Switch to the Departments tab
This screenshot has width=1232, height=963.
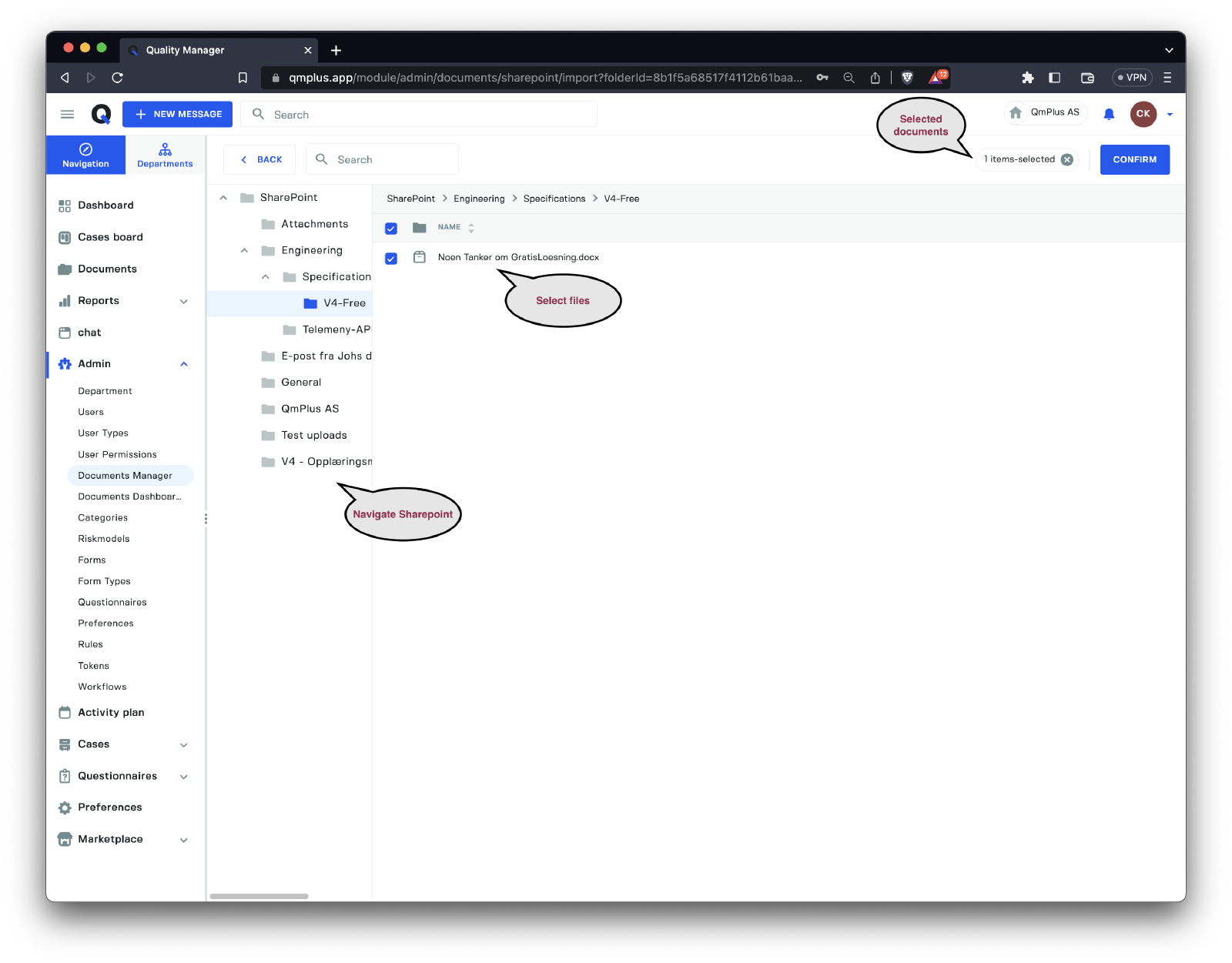click(165, 155)
